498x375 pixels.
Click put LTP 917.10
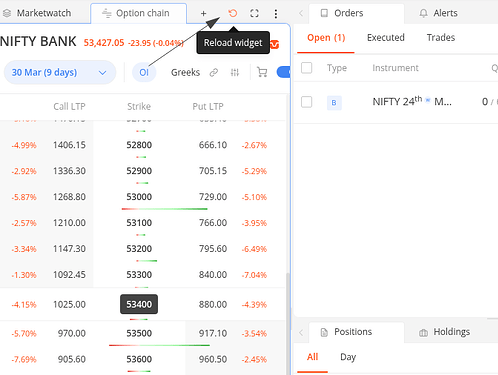point(213,333)
